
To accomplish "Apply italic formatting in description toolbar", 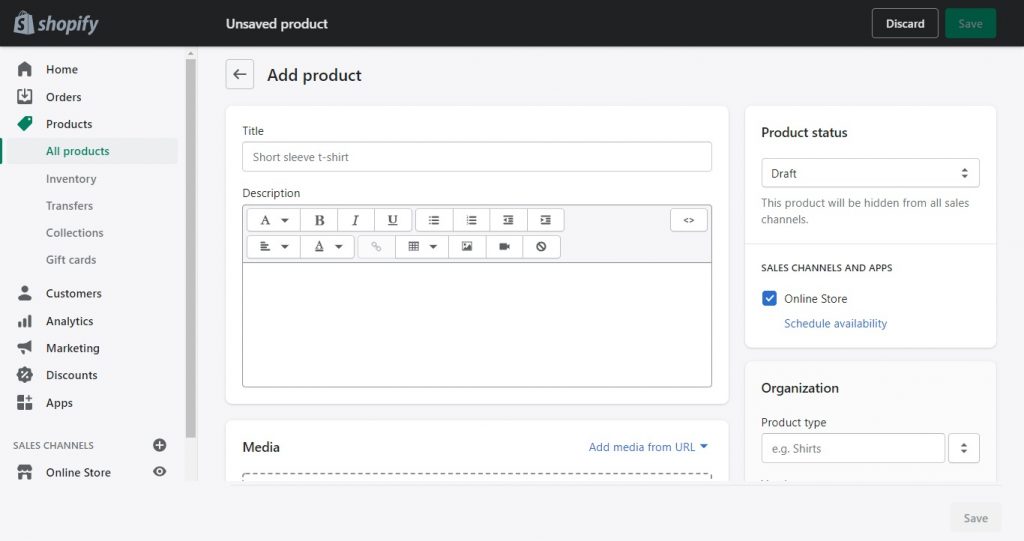I will pyautogui.click(x=356, y=220).
